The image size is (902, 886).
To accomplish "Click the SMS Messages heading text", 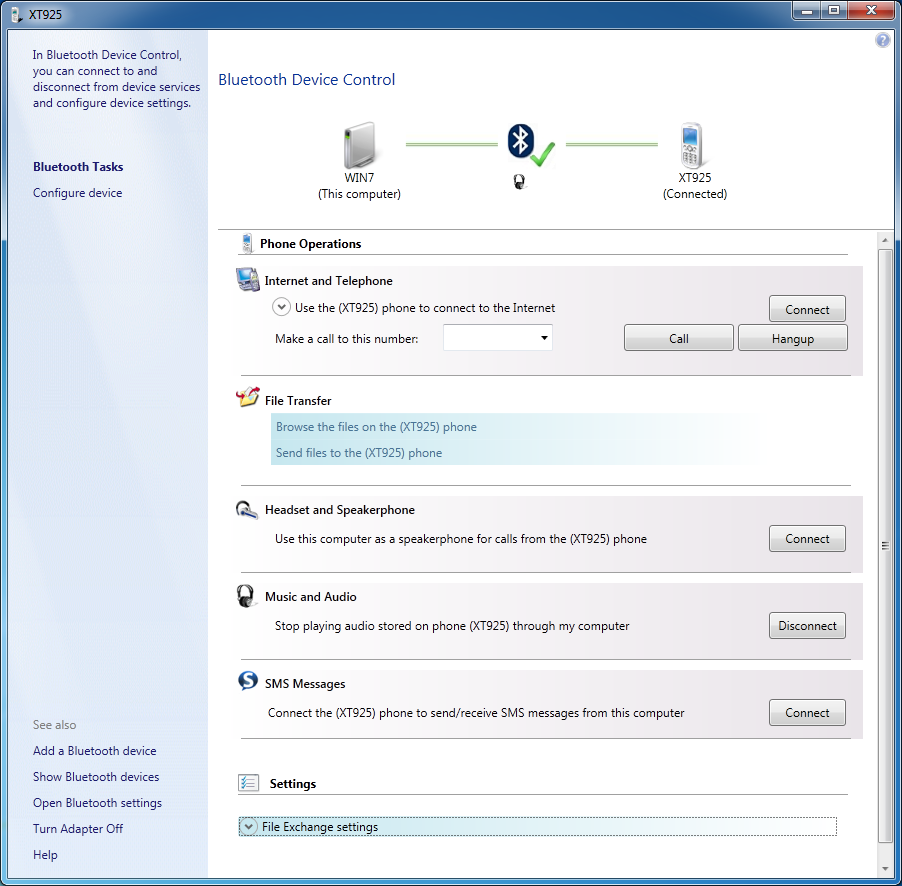I will pyautogui.click(x=305, y=683).
